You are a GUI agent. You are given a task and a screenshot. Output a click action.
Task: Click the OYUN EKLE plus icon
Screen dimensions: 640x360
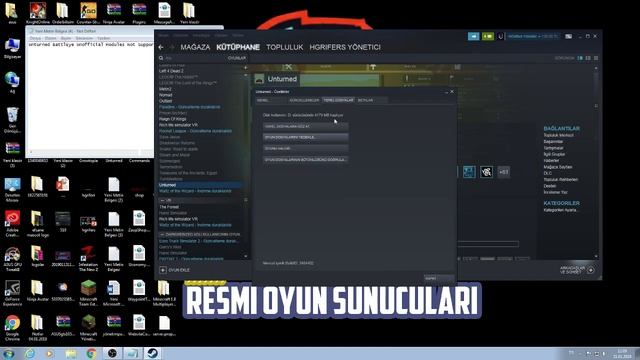point(163,270)
